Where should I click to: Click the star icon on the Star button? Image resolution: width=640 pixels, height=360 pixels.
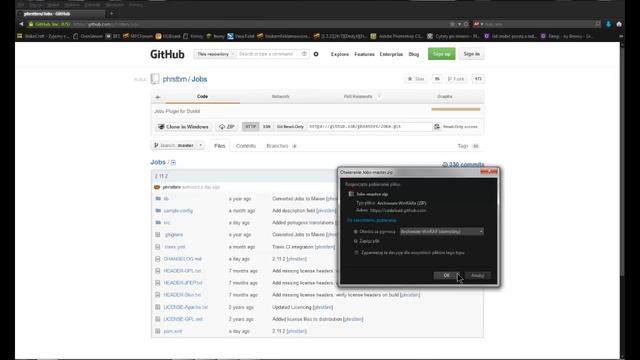[410, 79]
